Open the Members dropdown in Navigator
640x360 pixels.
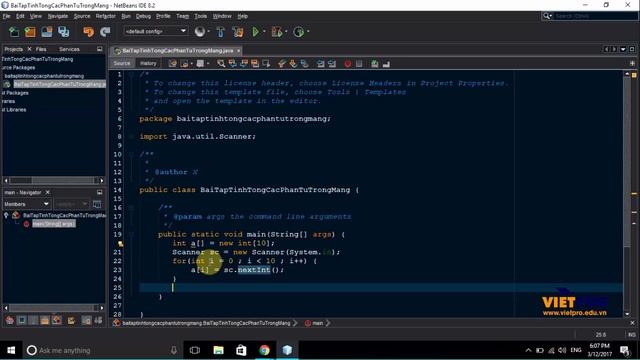coord(27,204)
